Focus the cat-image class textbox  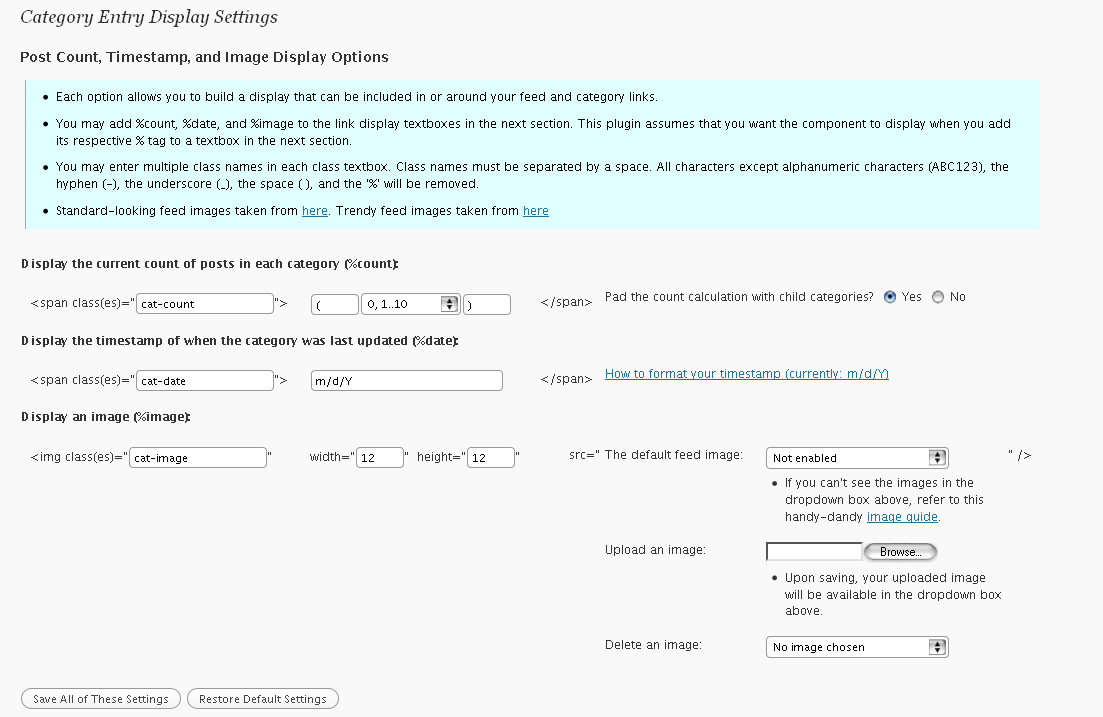coord(198,457)
